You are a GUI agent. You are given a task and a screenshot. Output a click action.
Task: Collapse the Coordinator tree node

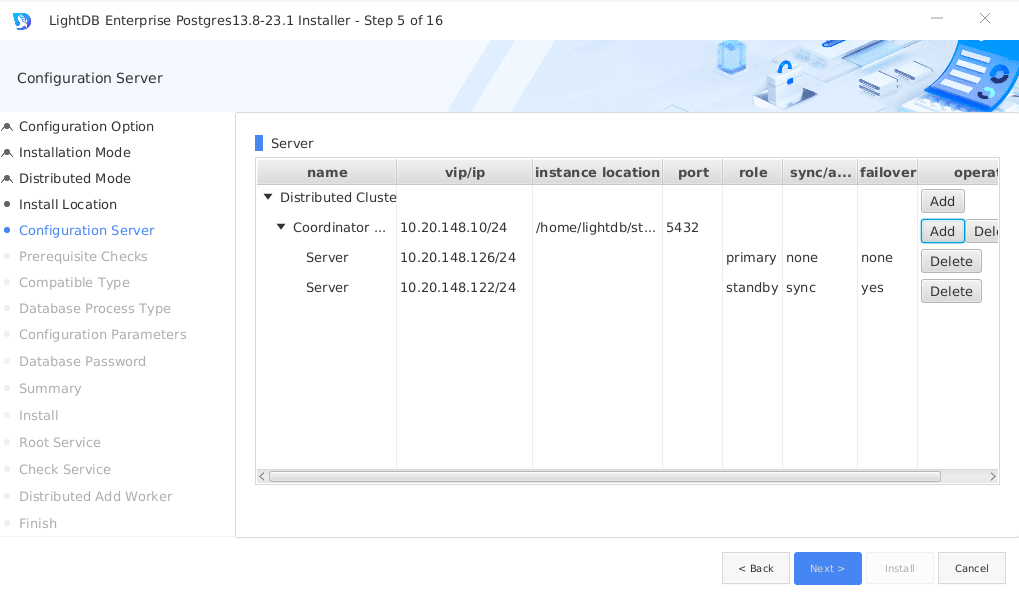tap(281, 227)
